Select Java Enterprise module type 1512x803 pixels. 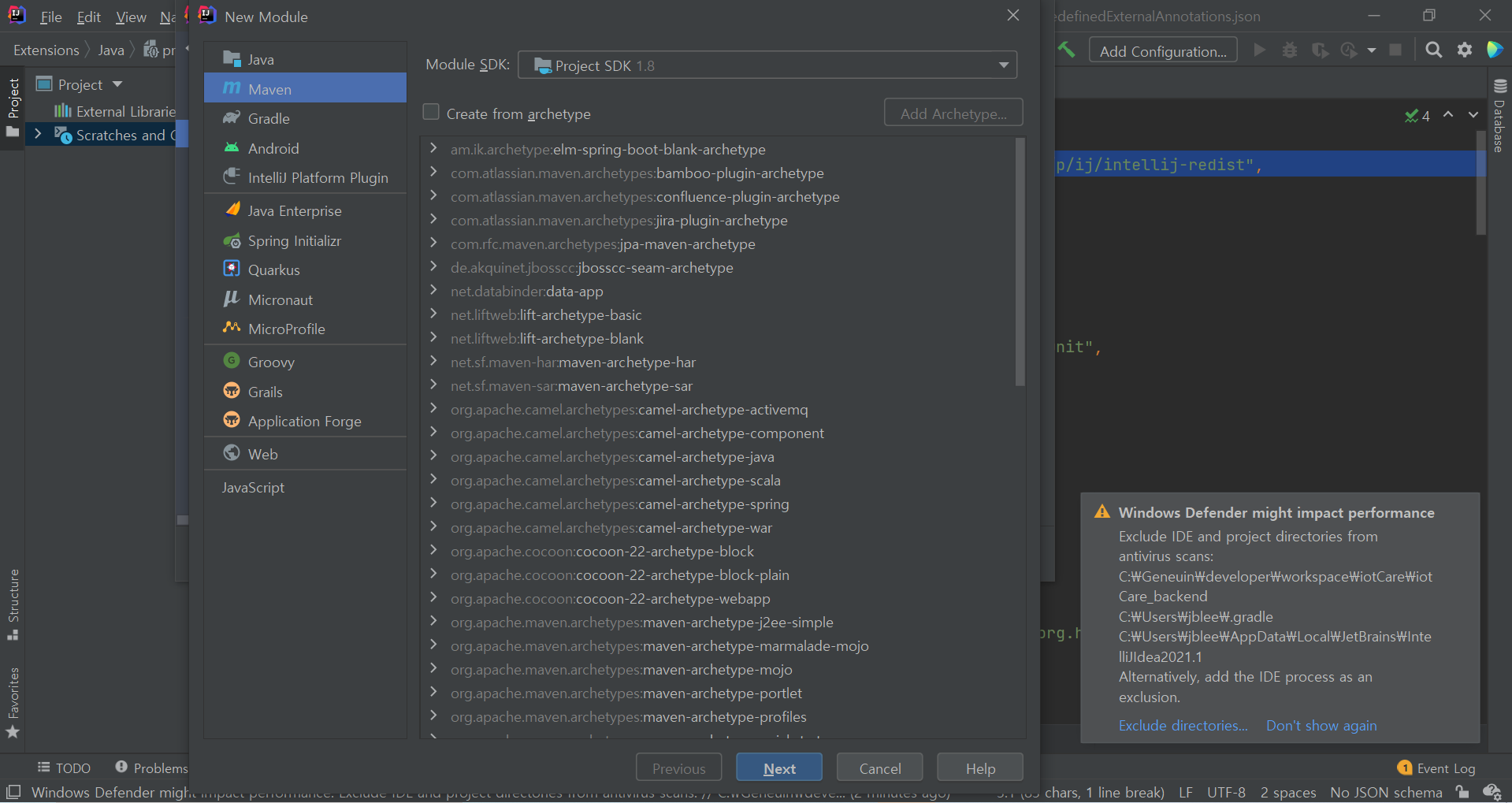[x=305, y=210]
